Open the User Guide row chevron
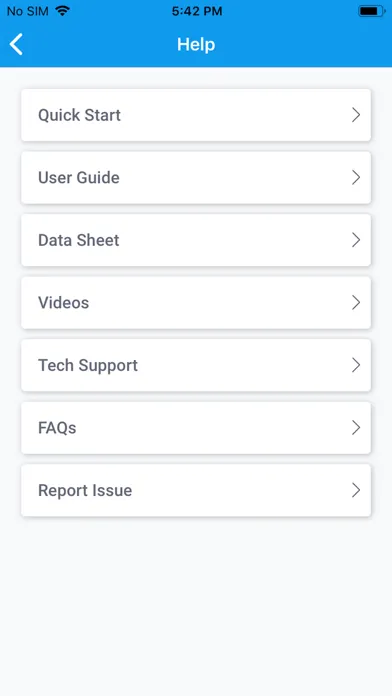The image size is (392, 696). [x=356, y=178]
